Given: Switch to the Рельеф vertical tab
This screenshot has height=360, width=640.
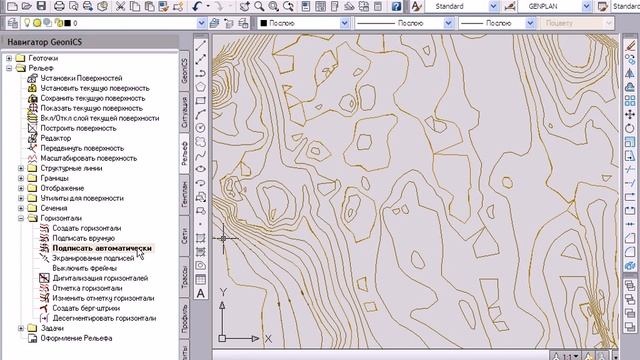Looking at the screenshot, I should tap(184, 153).
